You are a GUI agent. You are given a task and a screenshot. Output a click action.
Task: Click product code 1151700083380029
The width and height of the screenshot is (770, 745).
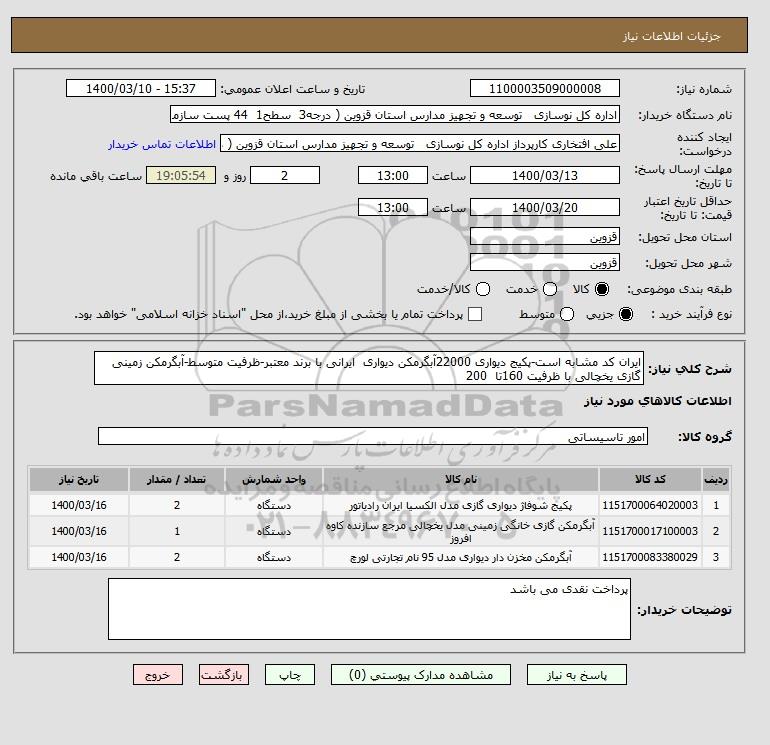click(650, 557)
